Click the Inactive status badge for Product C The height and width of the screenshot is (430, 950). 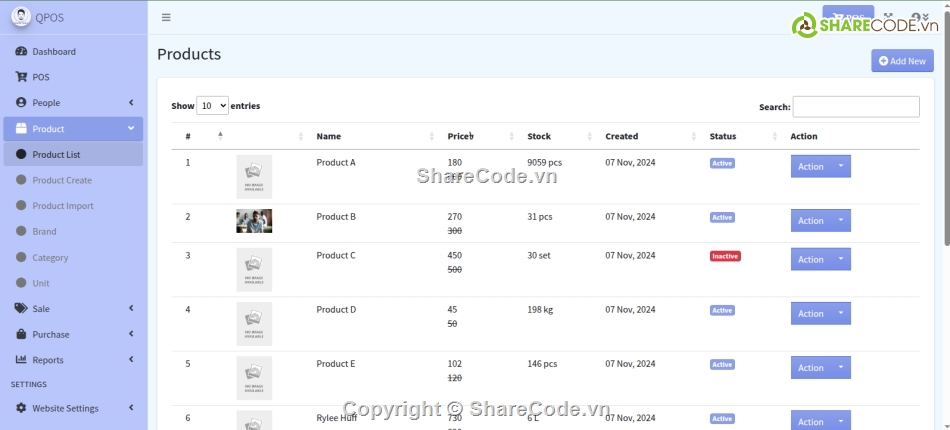(725, 256)
